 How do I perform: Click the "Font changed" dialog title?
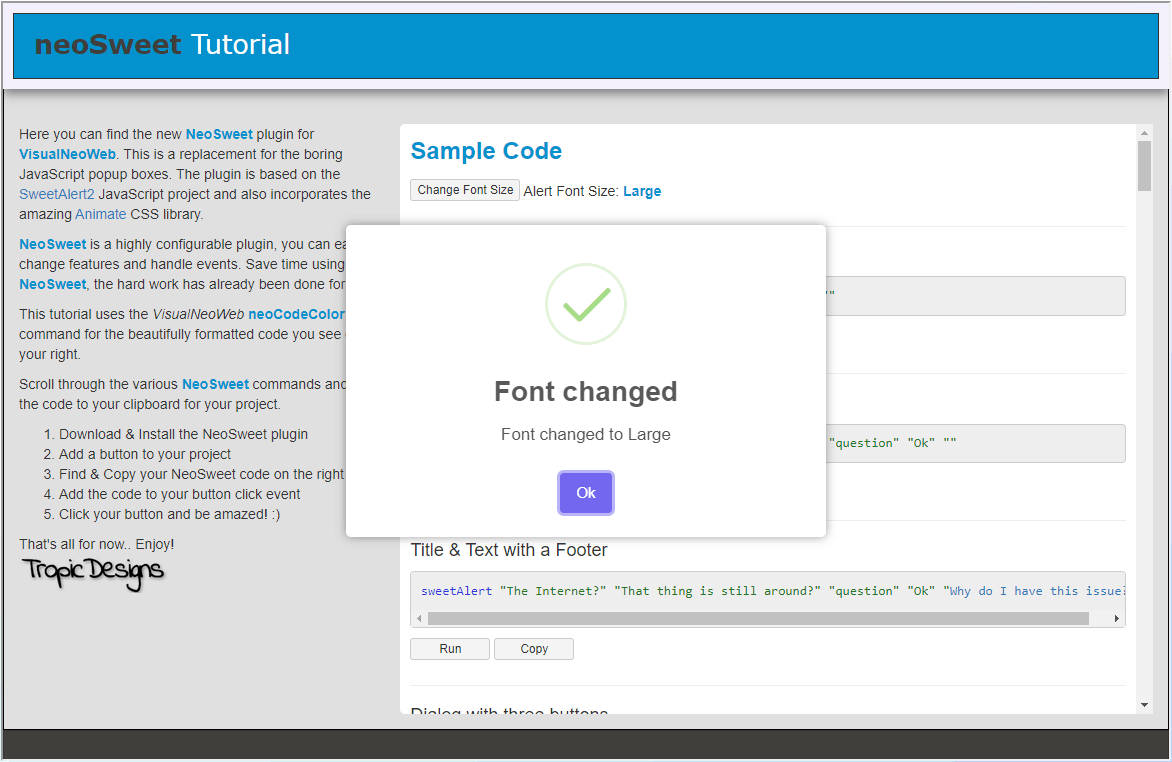[585, 392]
